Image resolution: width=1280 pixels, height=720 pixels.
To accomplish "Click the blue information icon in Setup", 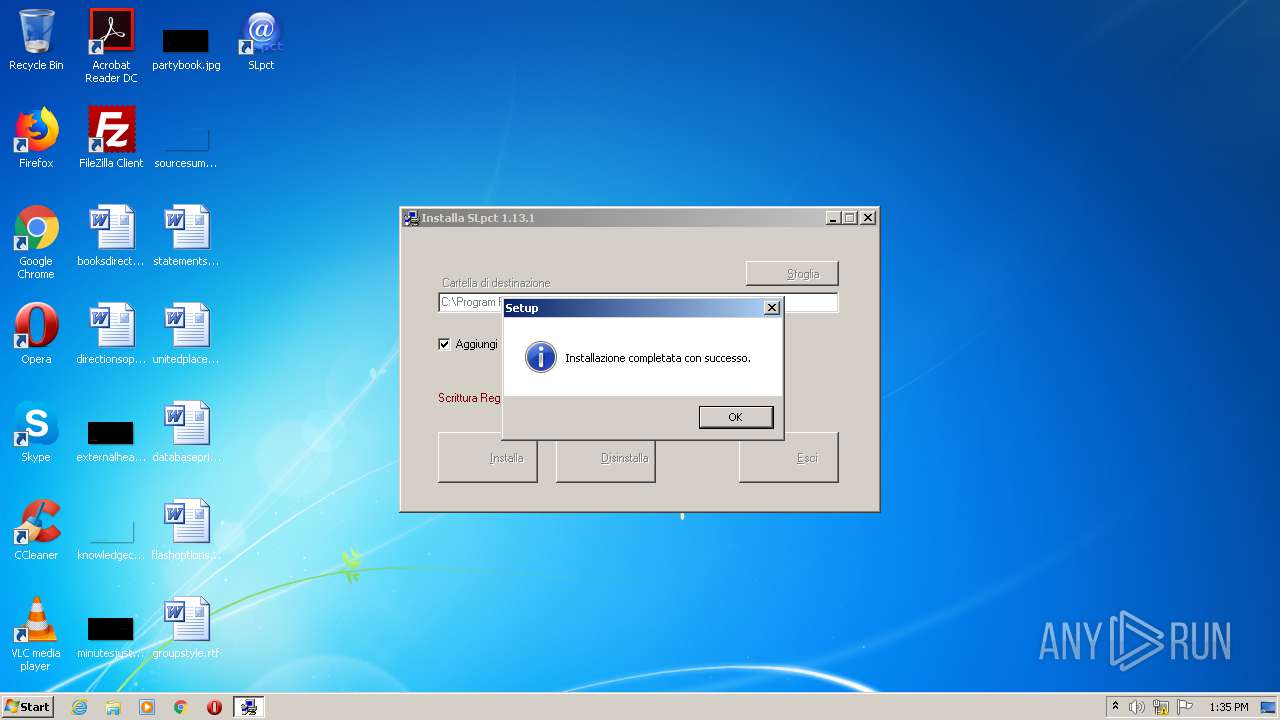I will point(541,357).
